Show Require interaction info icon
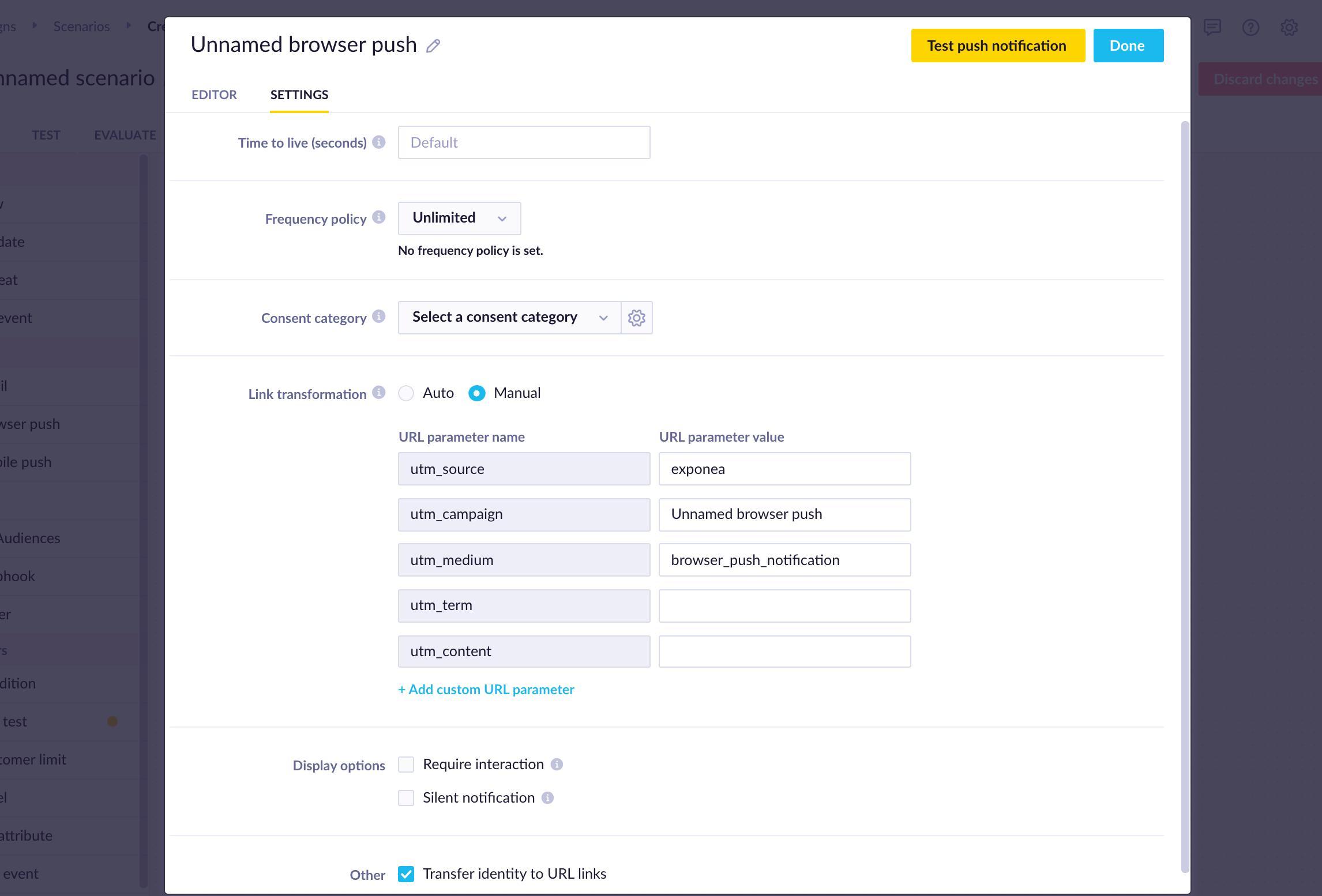The width and height of the screenshot is (1322, 896). 557,765
